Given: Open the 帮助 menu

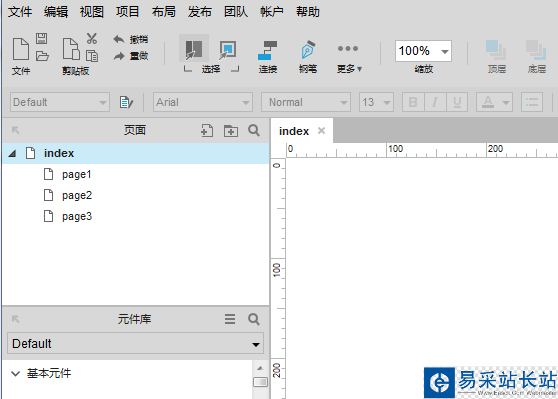Looking at the screenshot, I should coord(308,12).
